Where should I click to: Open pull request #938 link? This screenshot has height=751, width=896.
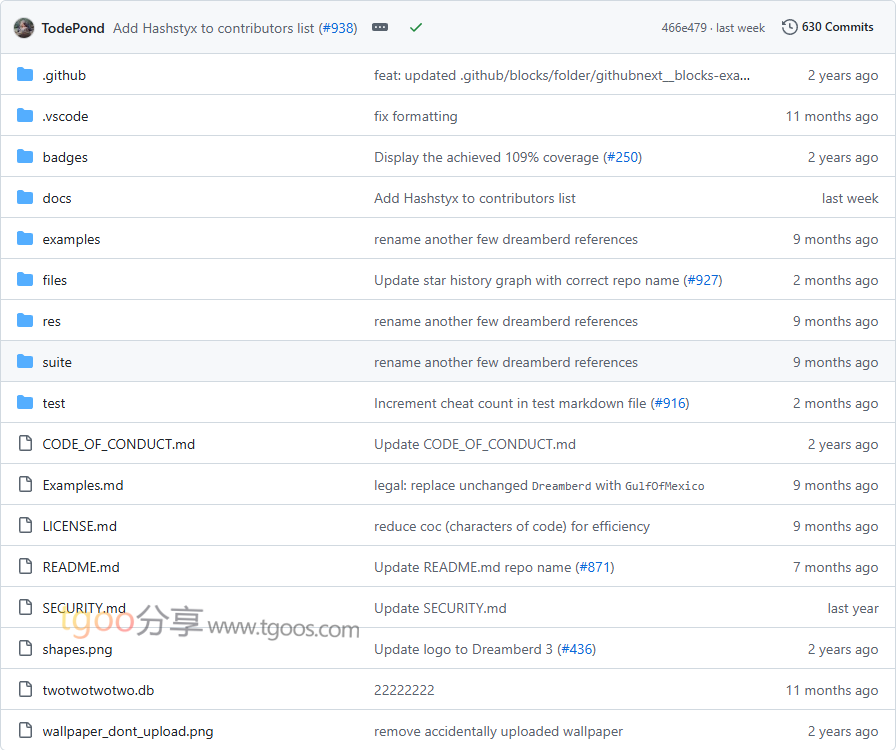click(338, 28)
